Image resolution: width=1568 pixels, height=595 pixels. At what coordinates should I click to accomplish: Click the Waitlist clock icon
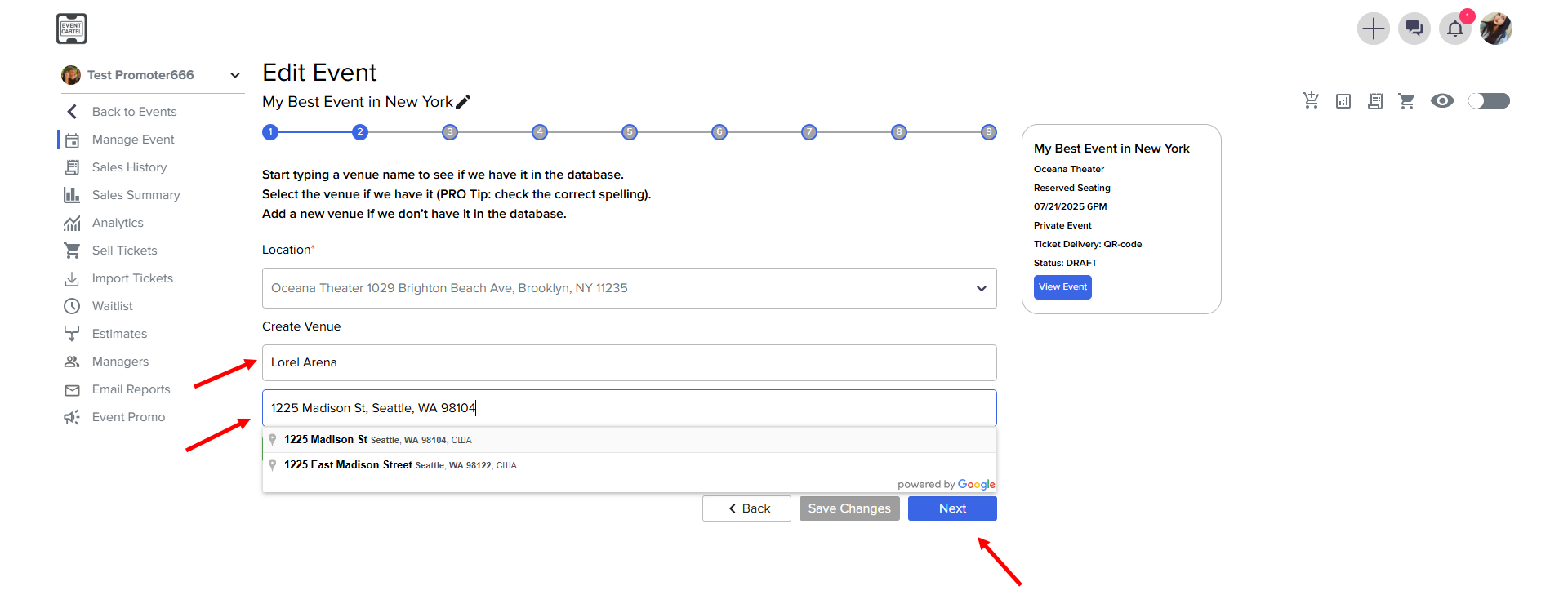pyautogui.click(x=72, y=306)
